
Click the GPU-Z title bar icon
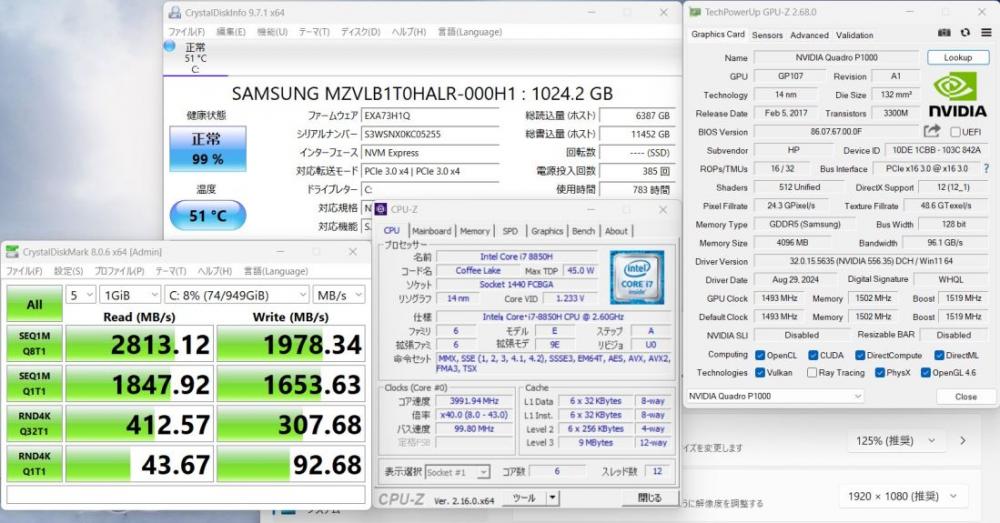tap(695, 12)
